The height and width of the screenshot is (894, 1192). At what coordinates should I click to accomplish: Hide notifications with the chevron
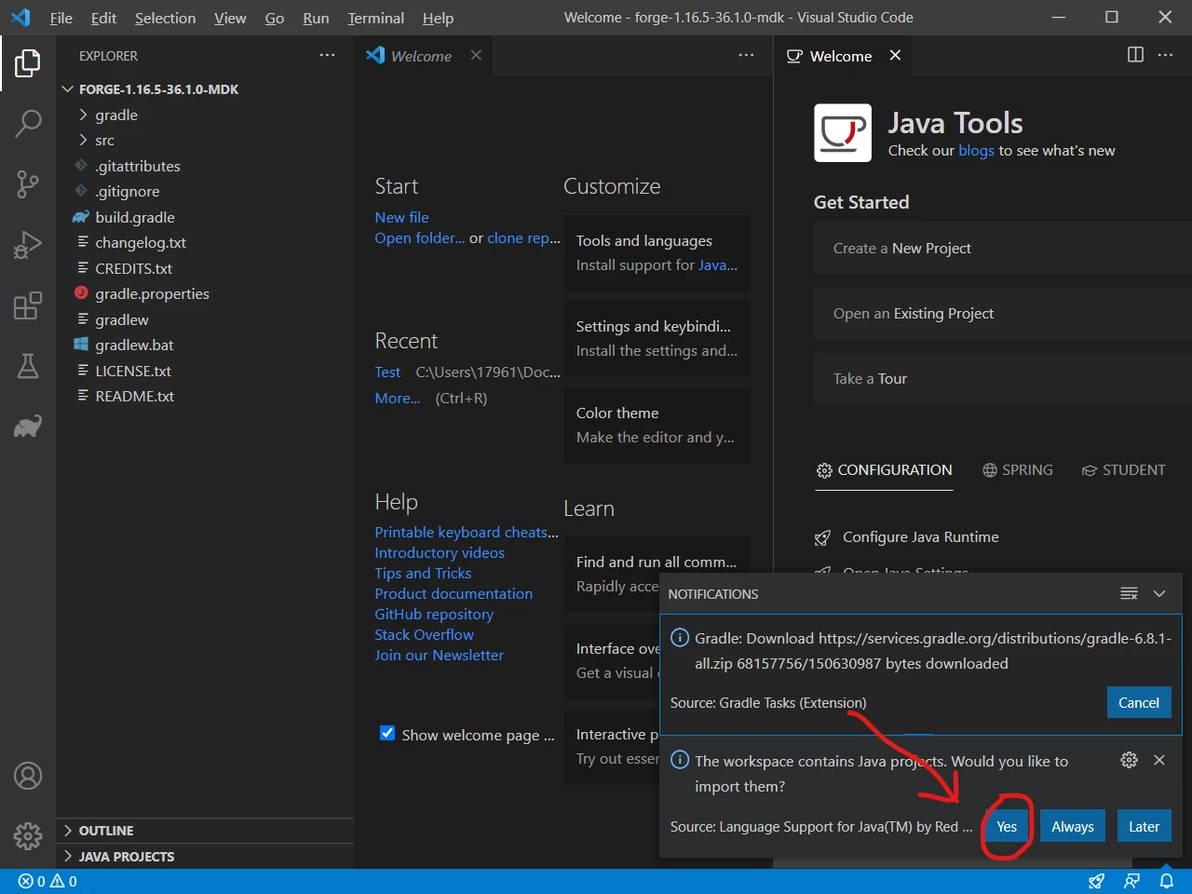(1159, 594)
